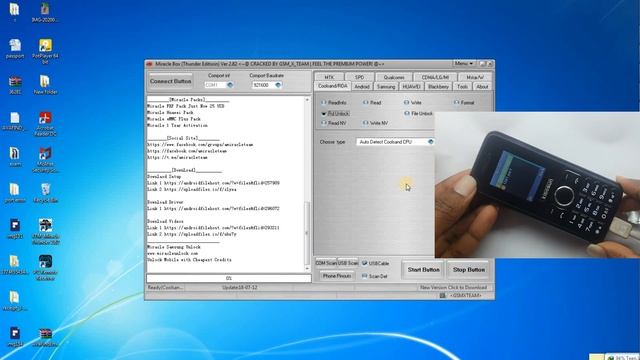Toggle the USBCable checkbox

point(364,263)
